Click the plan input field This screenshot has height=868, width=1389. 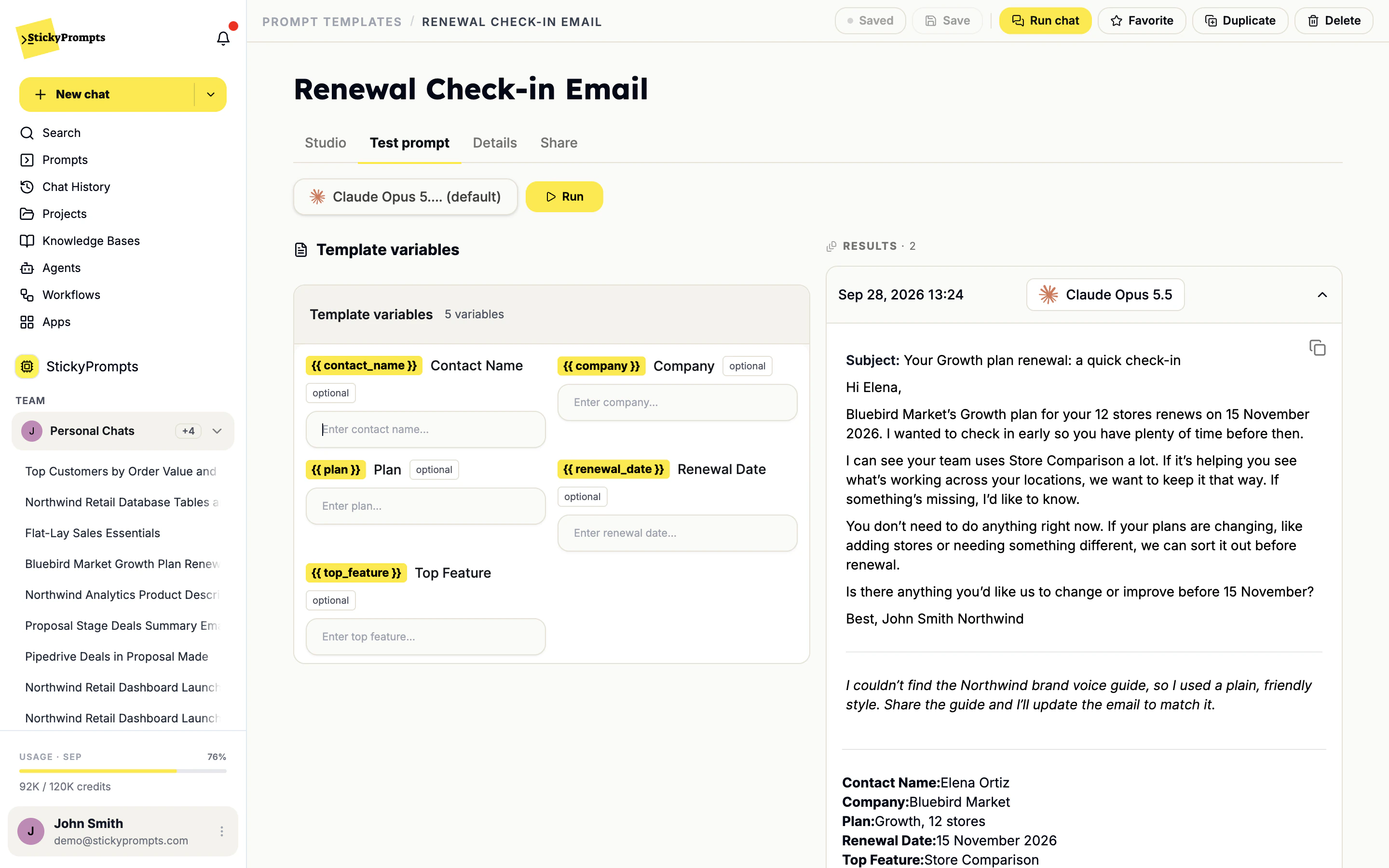coord(425,506)
